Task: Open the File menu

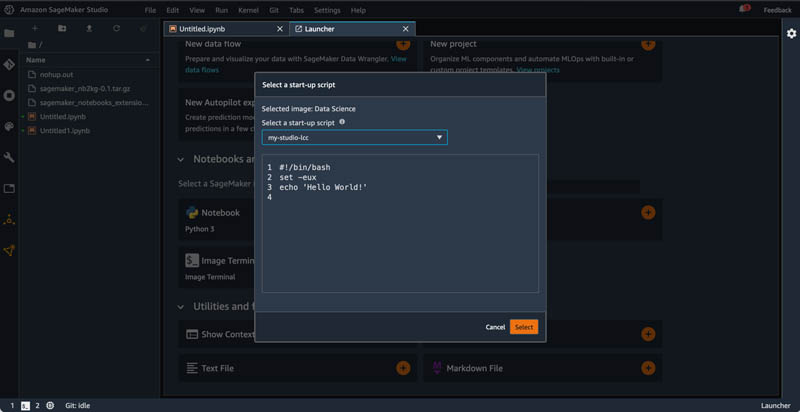Action: click(x=150, y=10)
